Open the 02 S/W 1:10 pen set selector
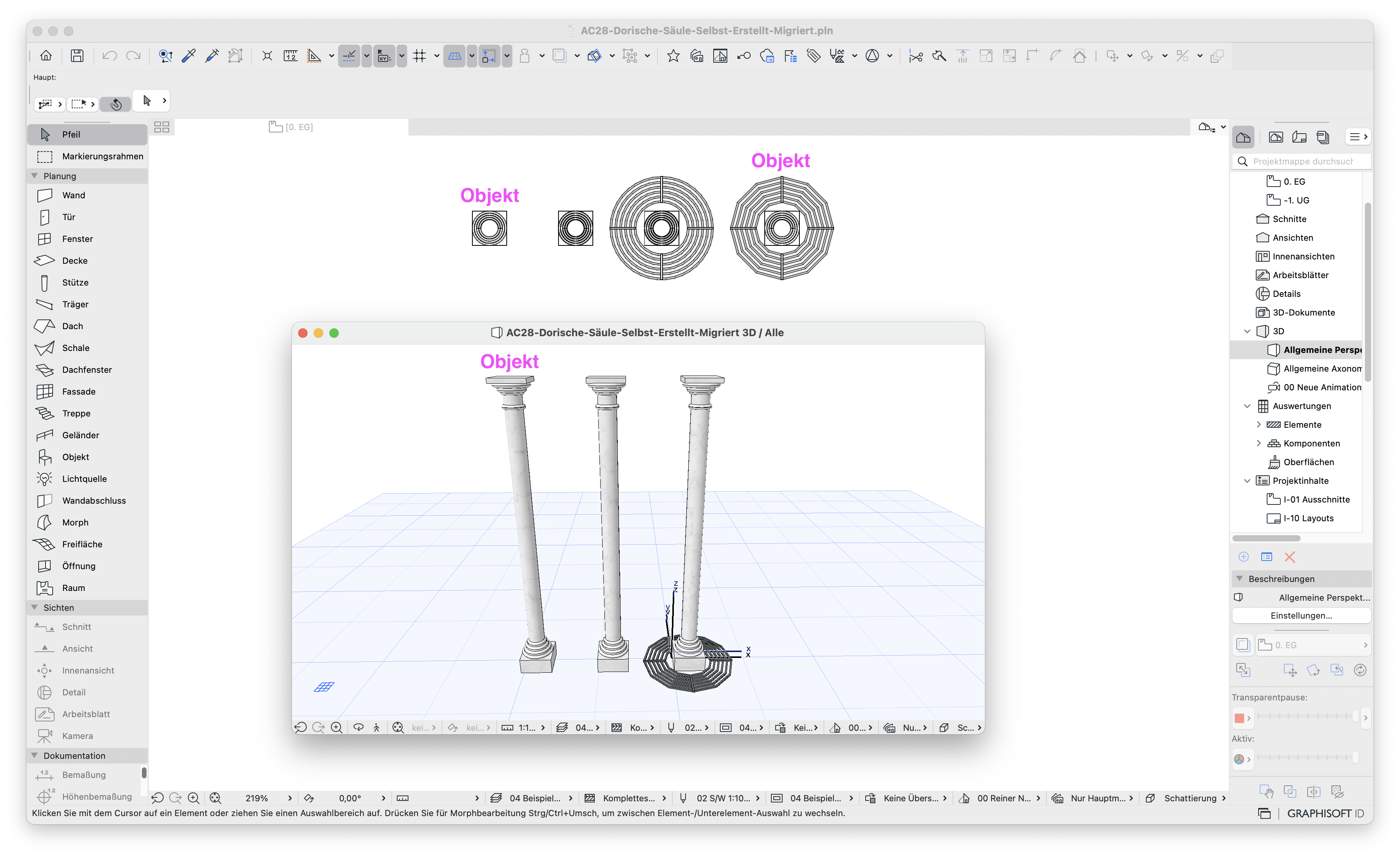This screenshot has width=1400, height=857. tap(720, 798)
